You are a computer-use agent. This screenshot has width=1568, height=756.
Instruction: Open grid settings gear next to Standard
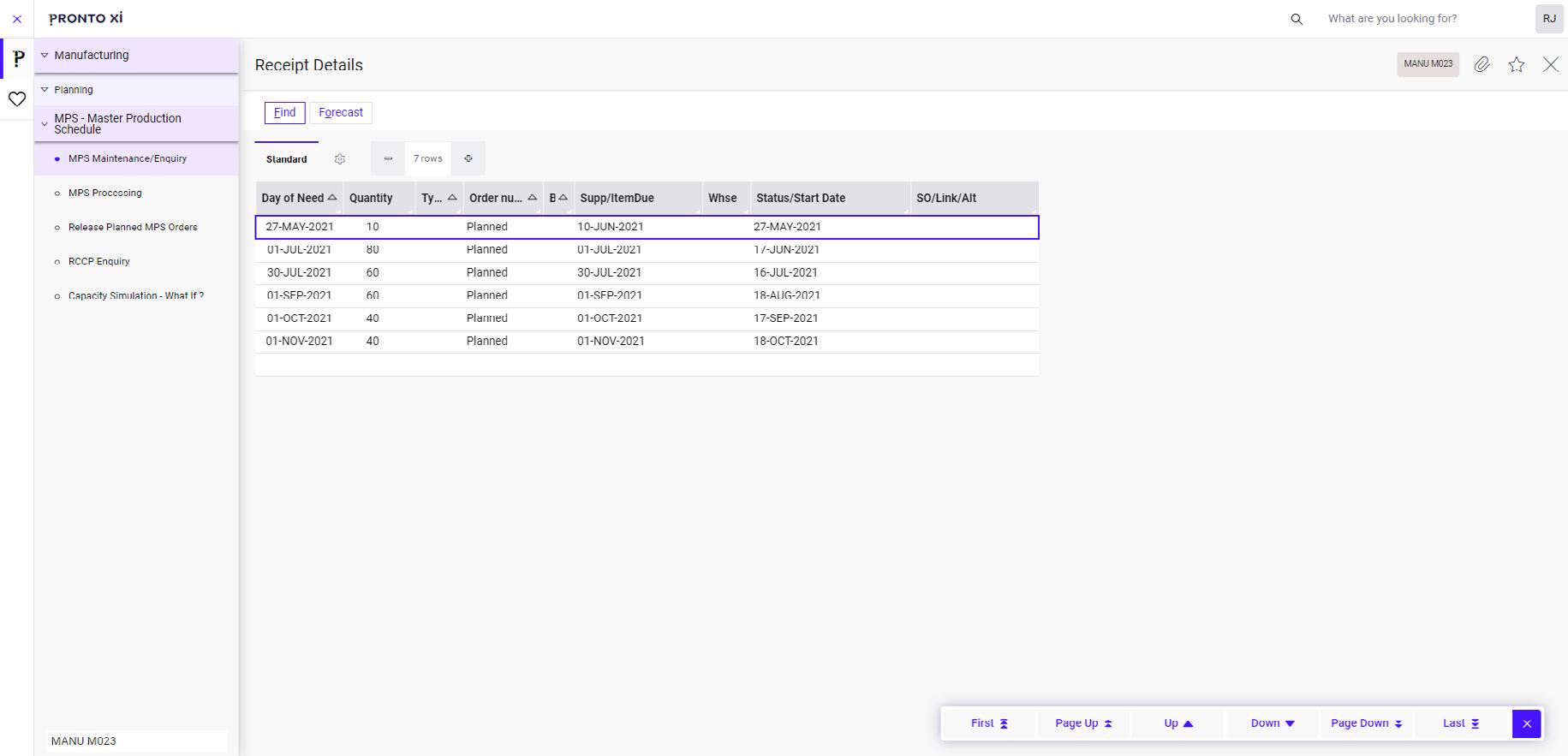point(340,159)
